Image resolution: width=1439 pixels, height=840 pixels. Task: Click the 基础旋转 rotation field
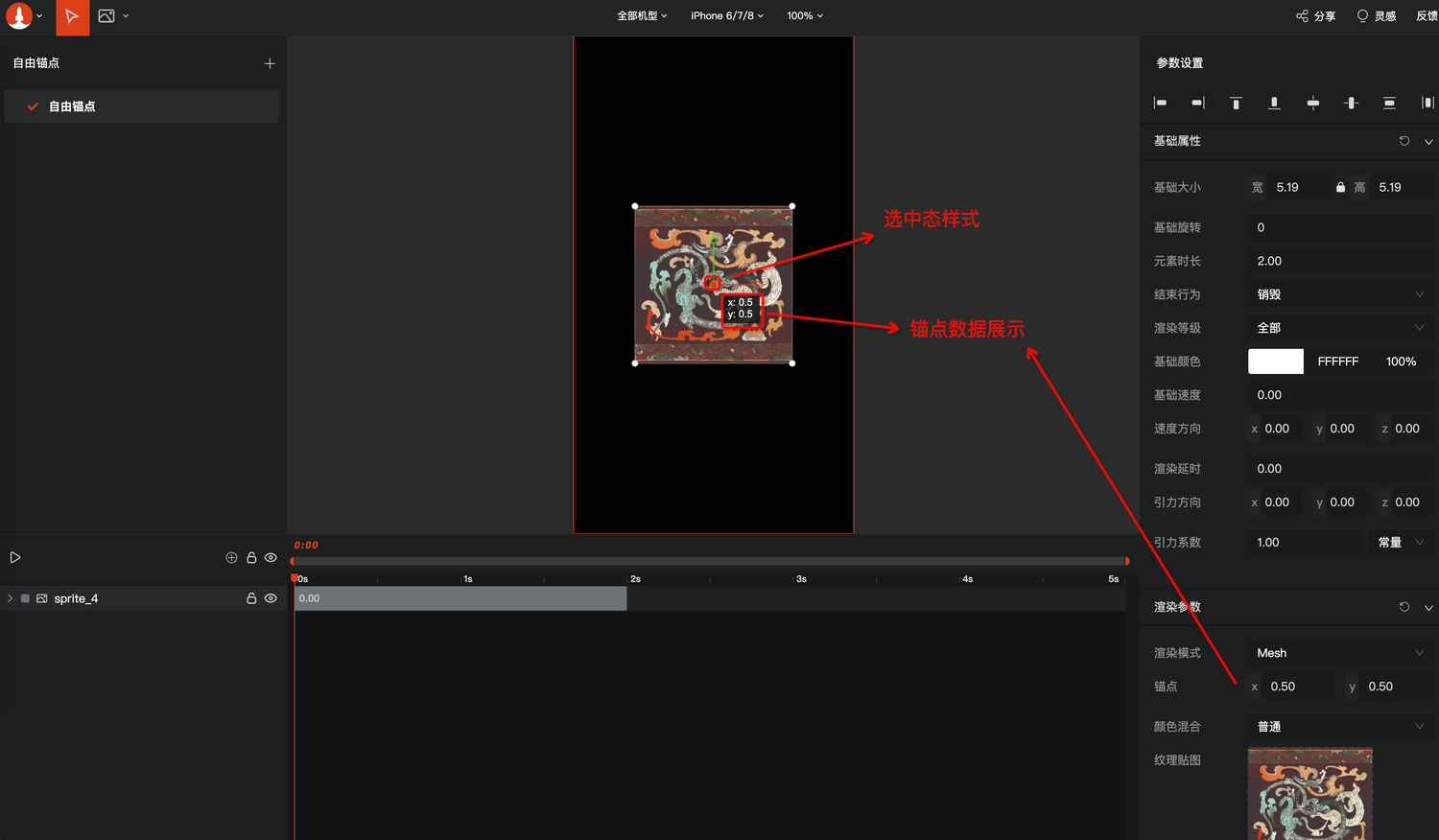tap(1340, 227)
